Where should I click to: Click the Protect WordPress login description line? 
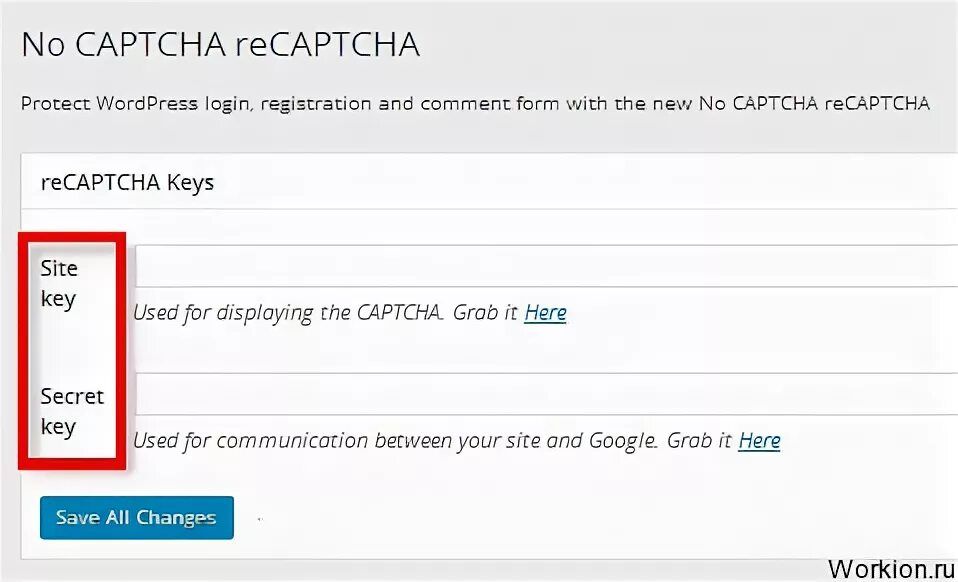[x=475, y=103]
